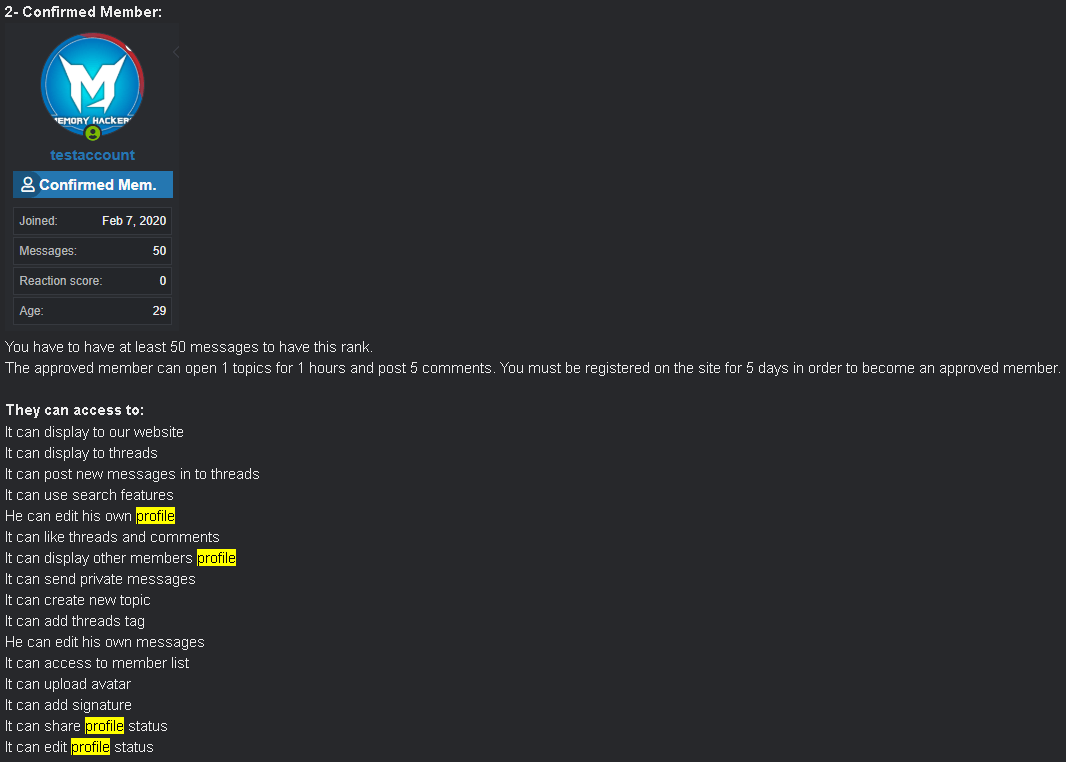Click the Joined date Feb 7, 2020

[134, 221]
